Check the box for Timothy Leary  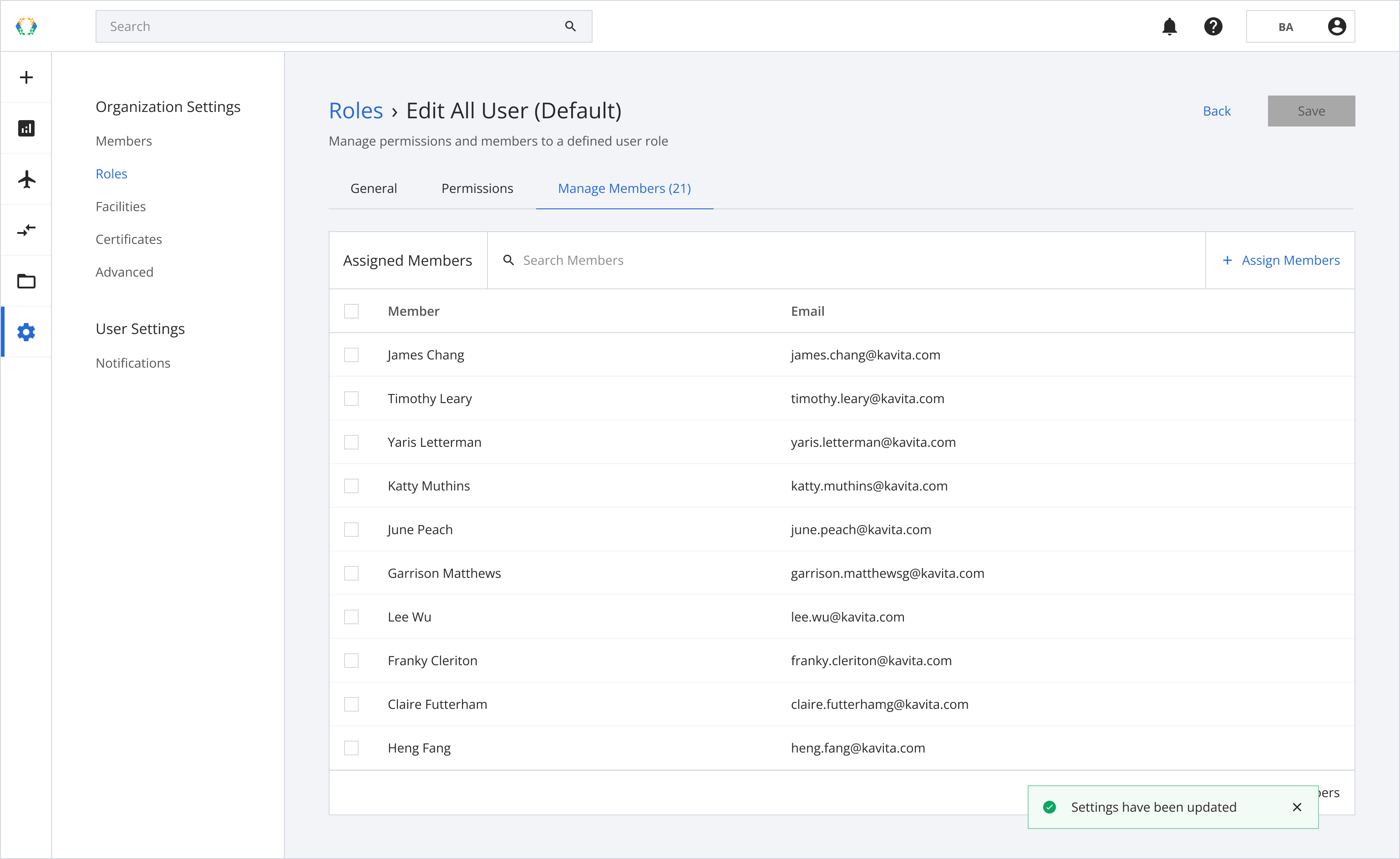351,399
